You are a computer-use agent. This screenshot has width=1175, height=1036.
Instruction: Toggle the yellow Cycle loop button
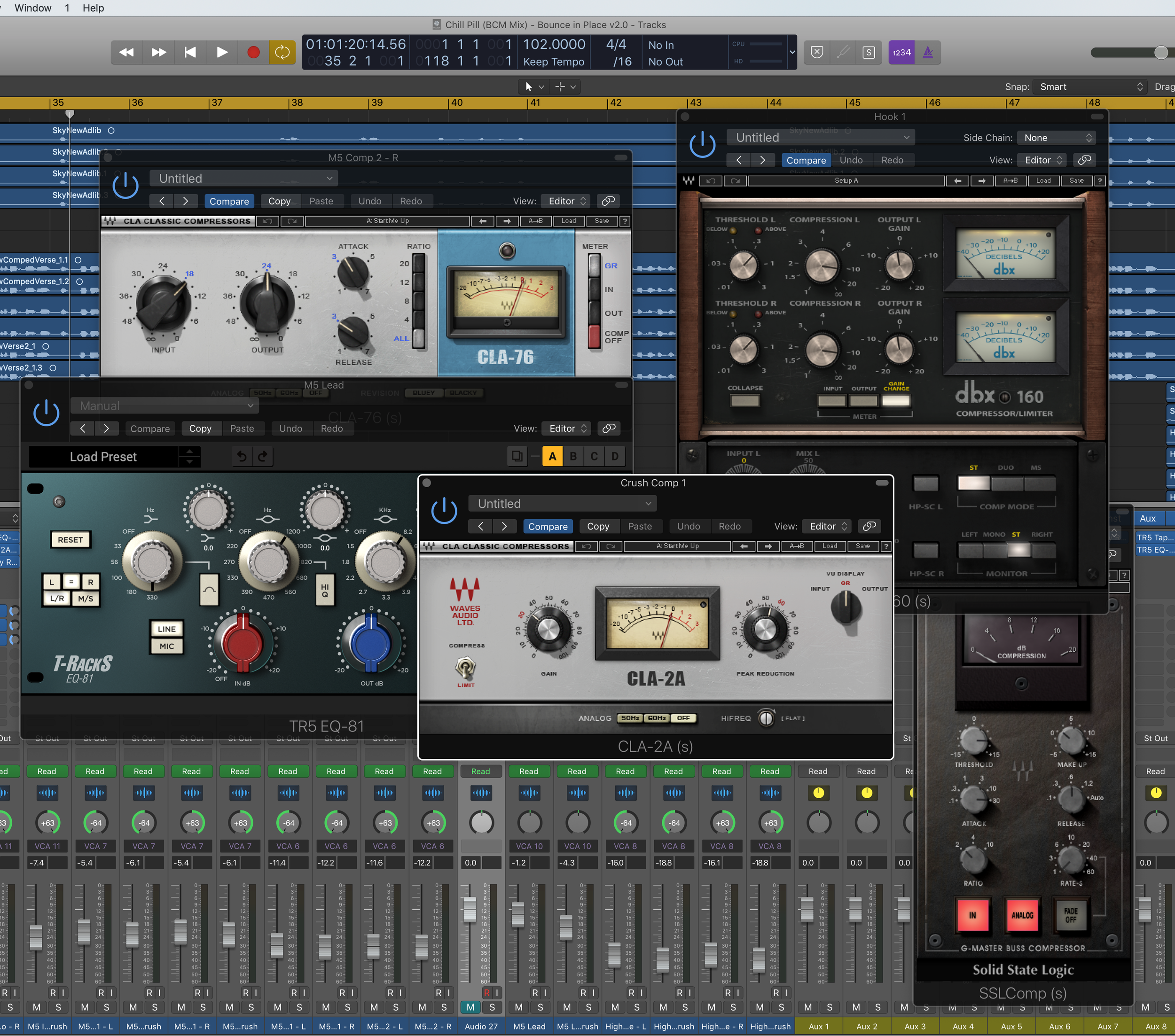(x=282, y=52)
